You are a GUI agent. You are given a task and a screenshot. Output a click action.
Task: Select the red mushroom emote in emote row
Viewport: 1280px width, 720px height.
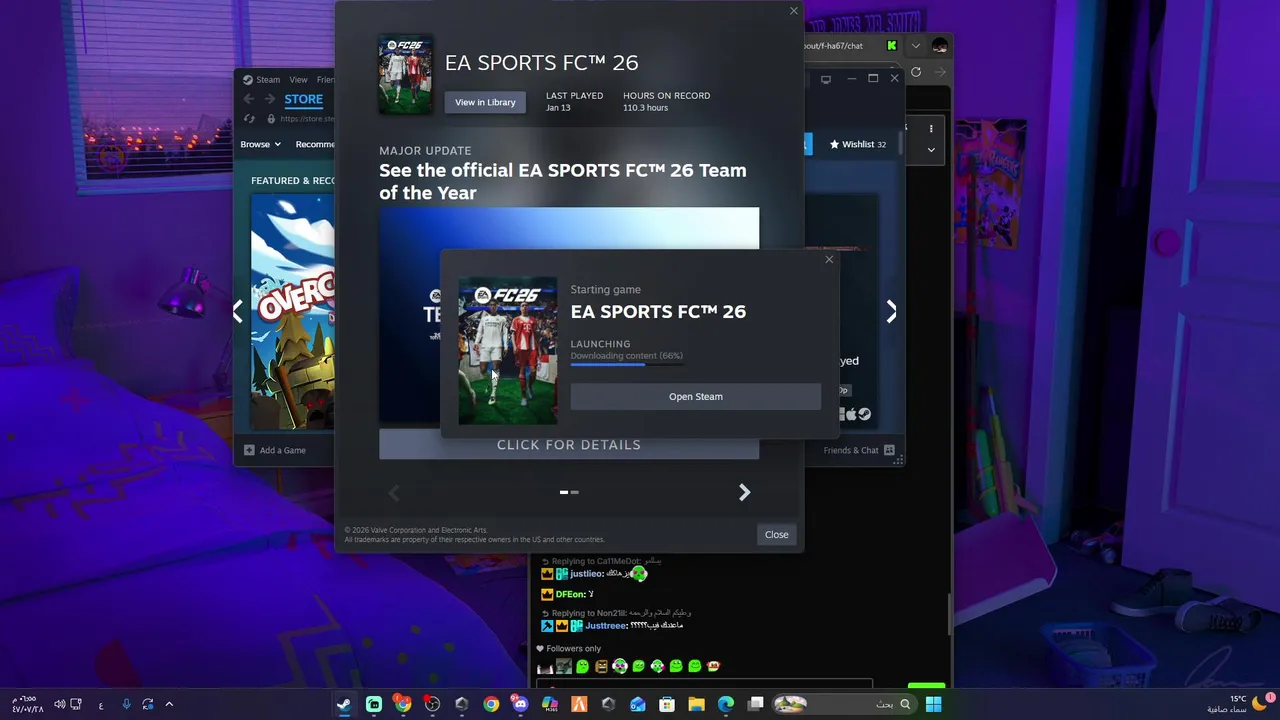coord(713,666)
